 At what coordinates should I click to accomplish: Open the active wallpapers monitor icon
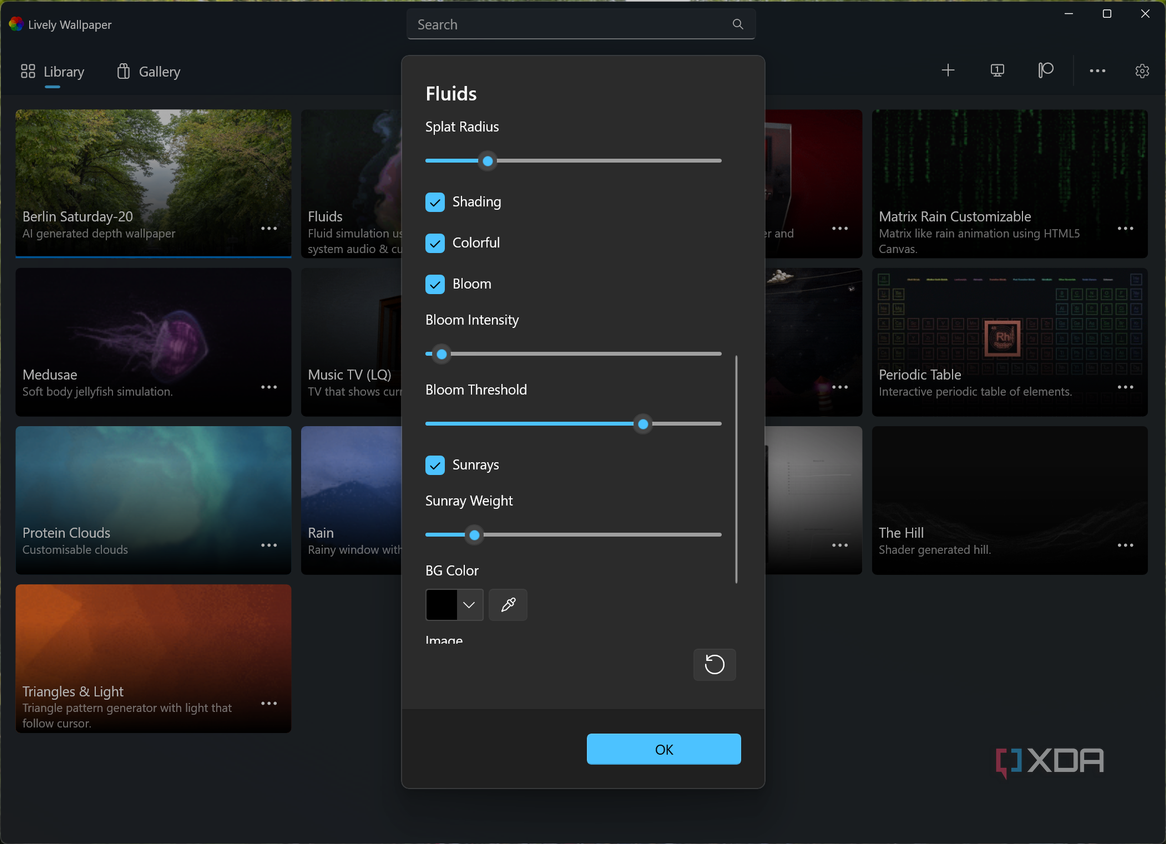[x=997, y=71]
